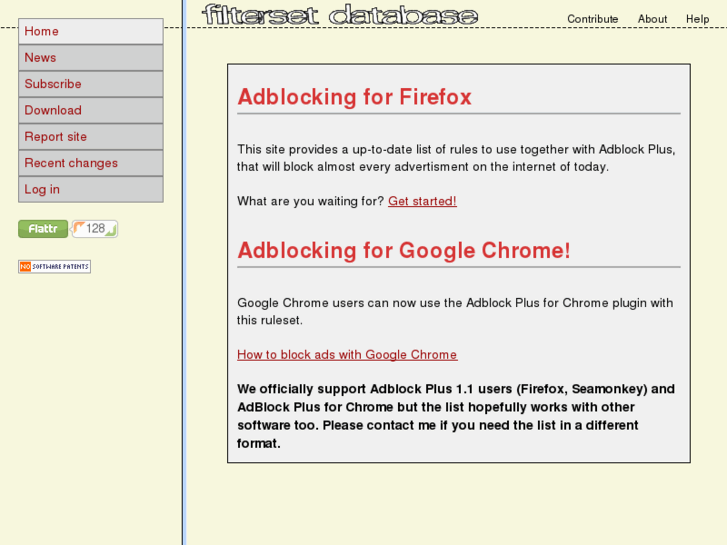This screenshot has width=727, height=545.
Task: Follow the Get started! link
Action: click(x=422, y=201)
